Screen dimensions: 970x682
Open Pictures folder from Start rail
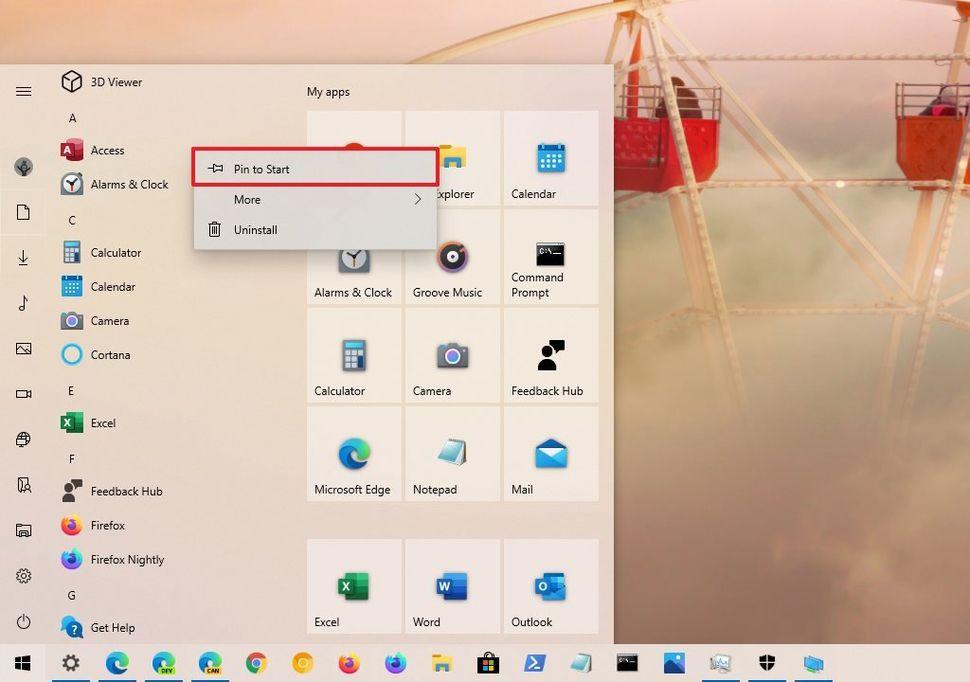[x=24, y=348]
